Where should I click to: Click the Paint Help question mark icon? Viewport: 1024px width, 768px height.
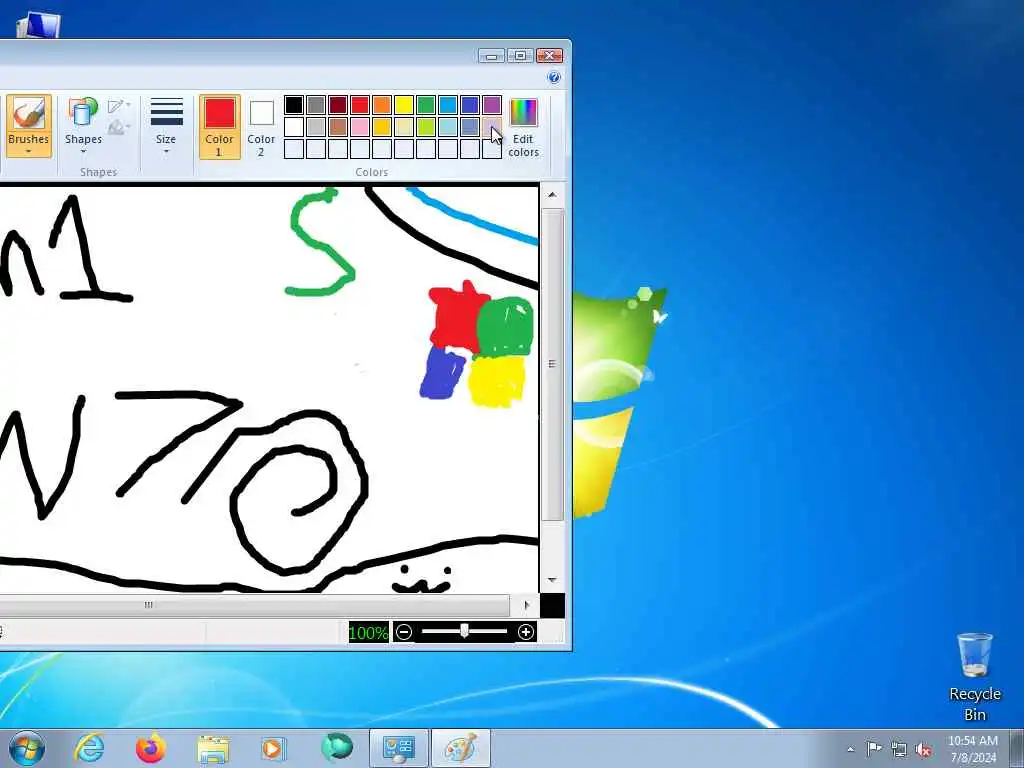pos(554,78)
